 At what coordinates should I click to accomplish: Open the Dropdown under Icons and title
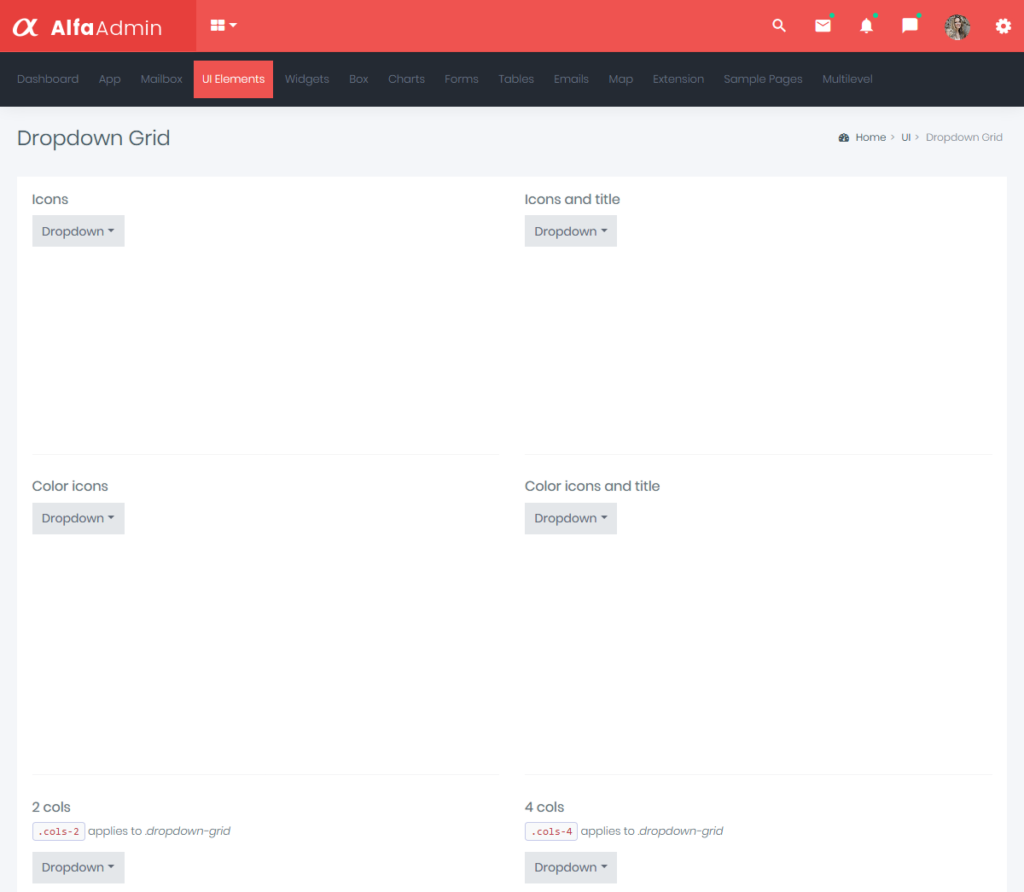(570, 231)
